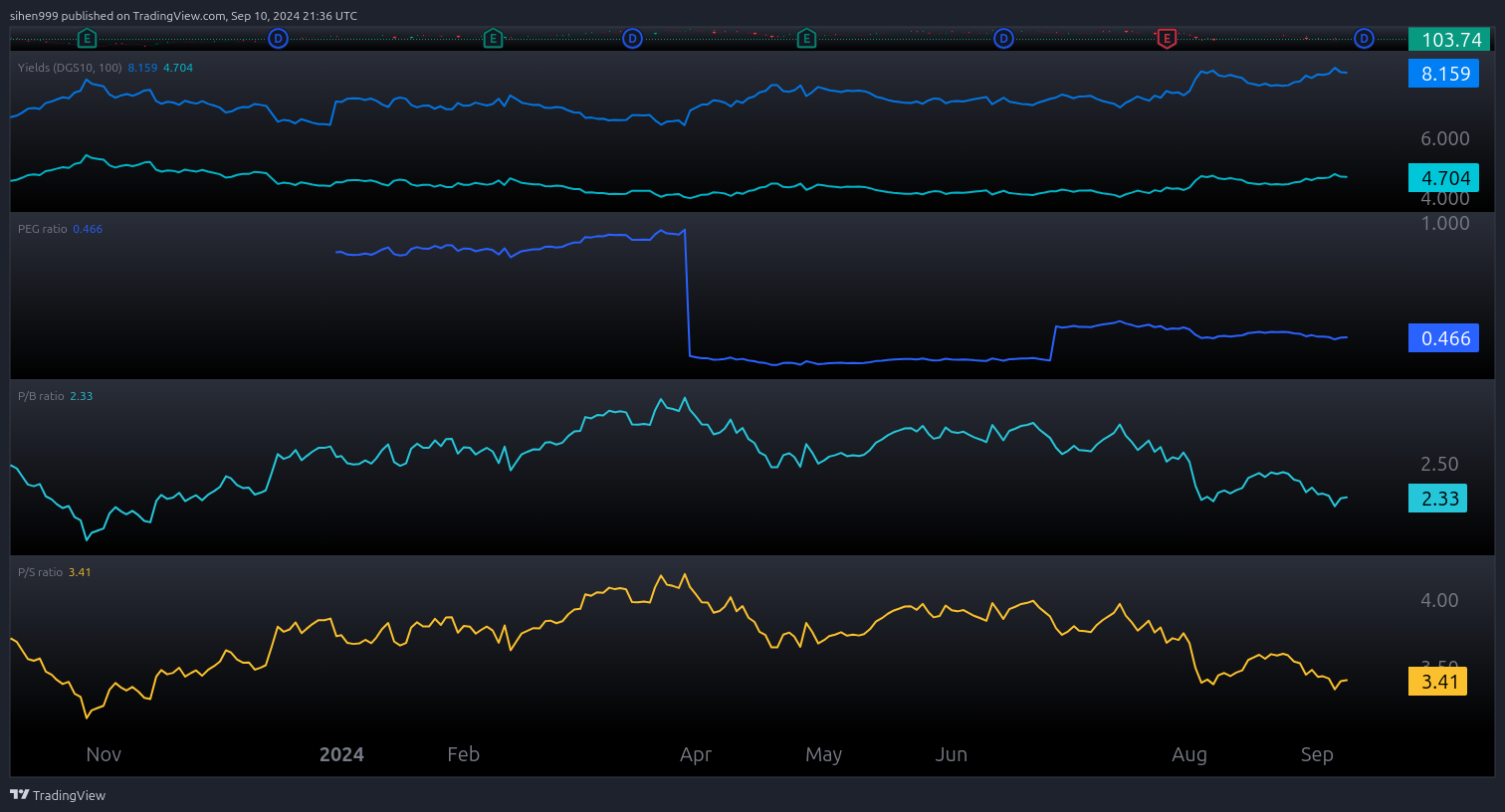
Task: Click the 0.466 value beside the PEG ratio legend
Action: tap(88, 229)
